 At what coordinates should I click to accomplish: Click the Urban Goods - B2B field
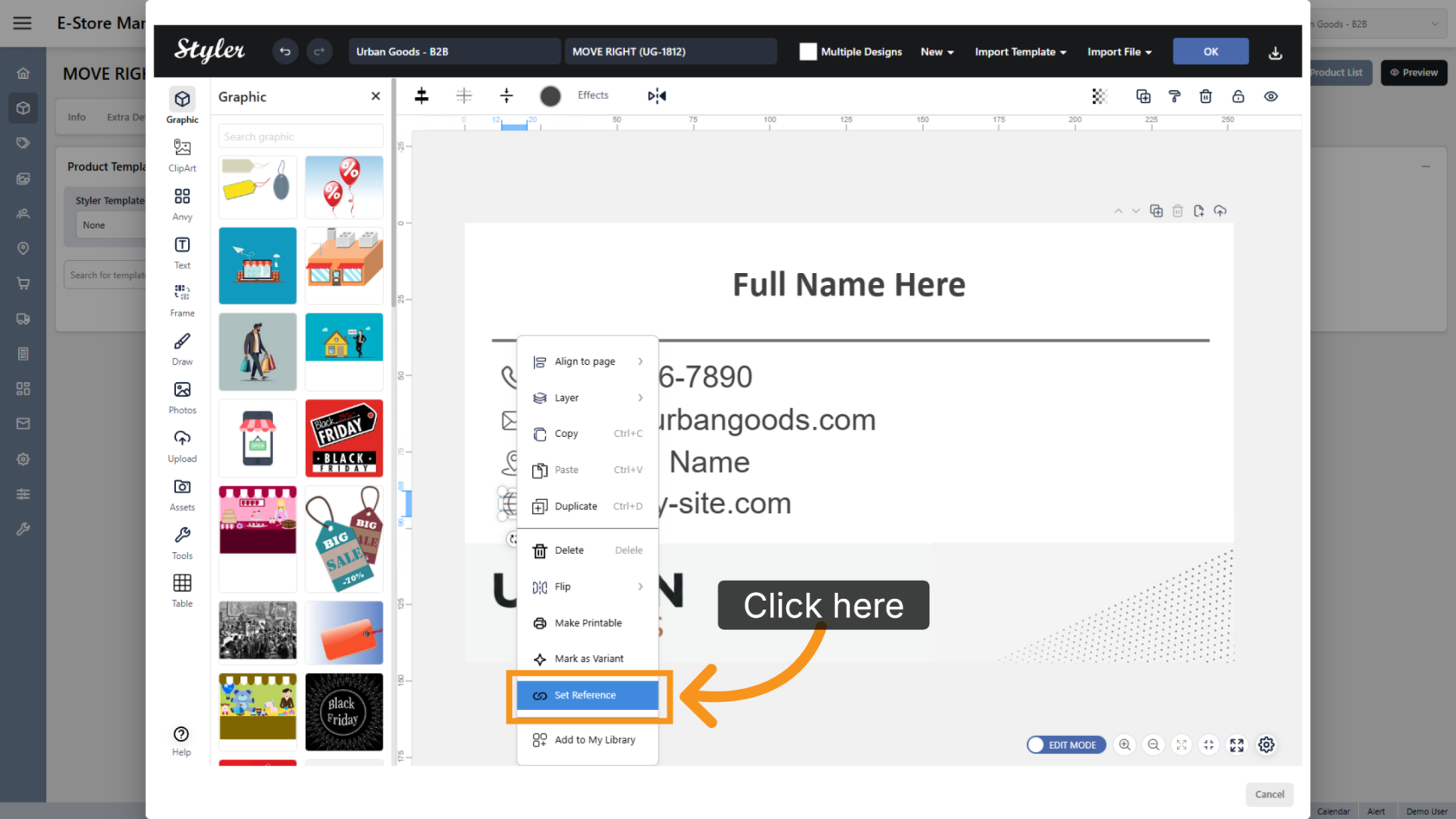click(x=454, y=52)
